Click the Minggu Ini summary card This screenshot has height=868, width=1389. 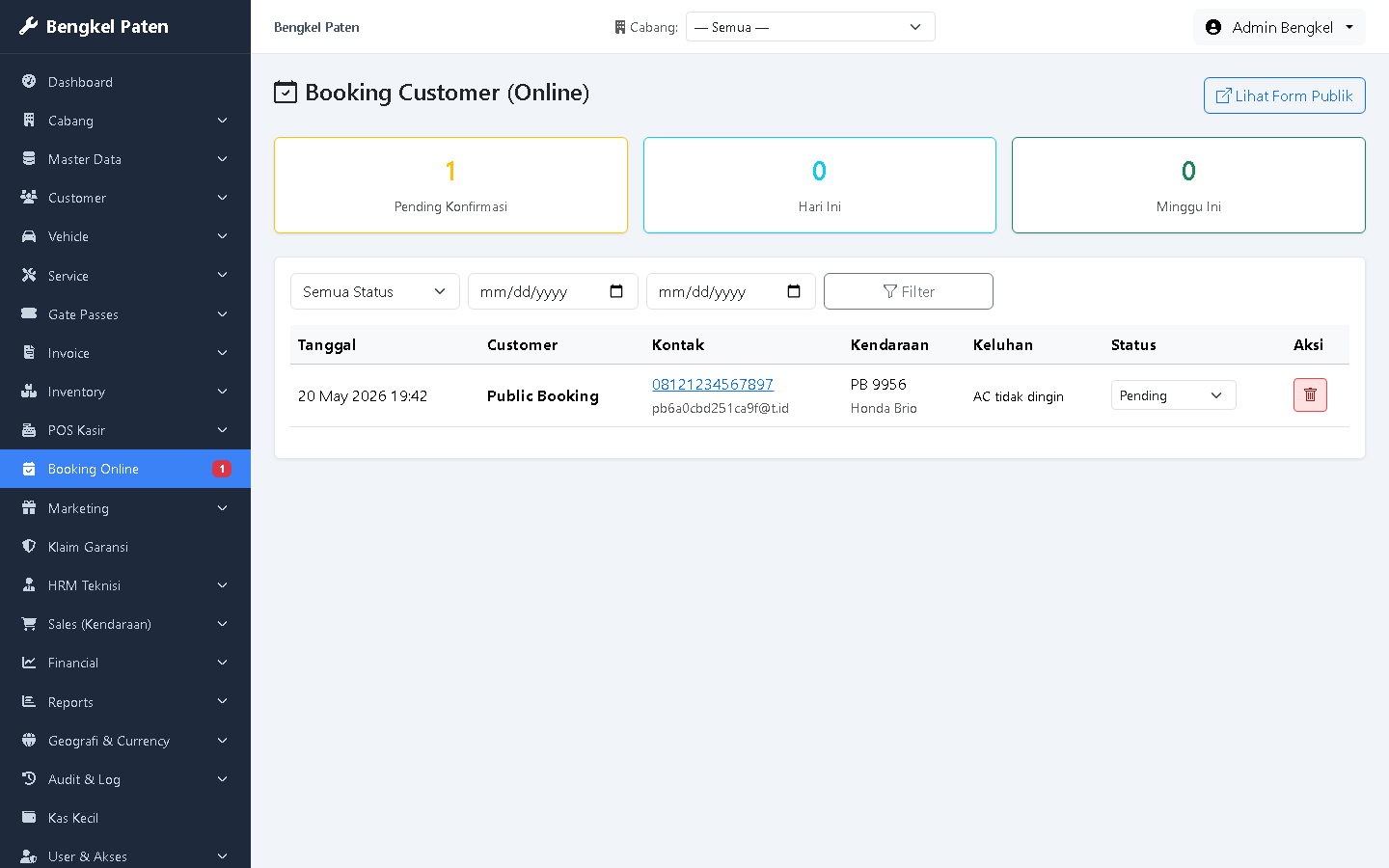[1188, 185]
